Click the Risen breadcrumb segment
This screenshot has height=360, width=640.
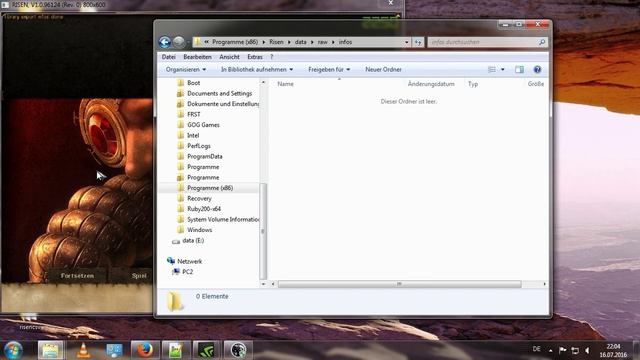pos(276,42)
